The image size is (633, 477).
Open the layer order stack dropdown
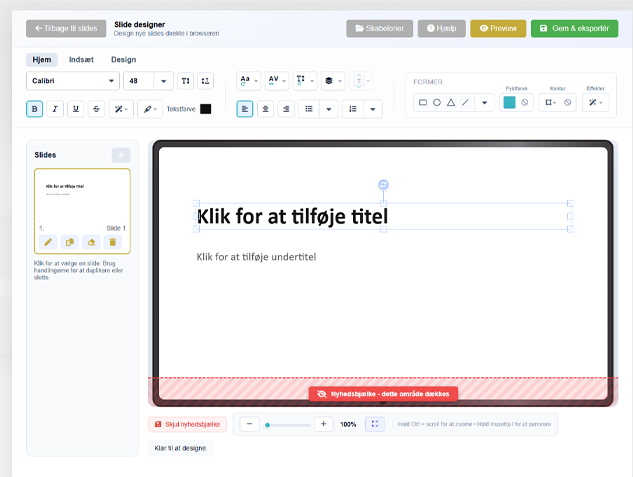click(x=333, y=81)
